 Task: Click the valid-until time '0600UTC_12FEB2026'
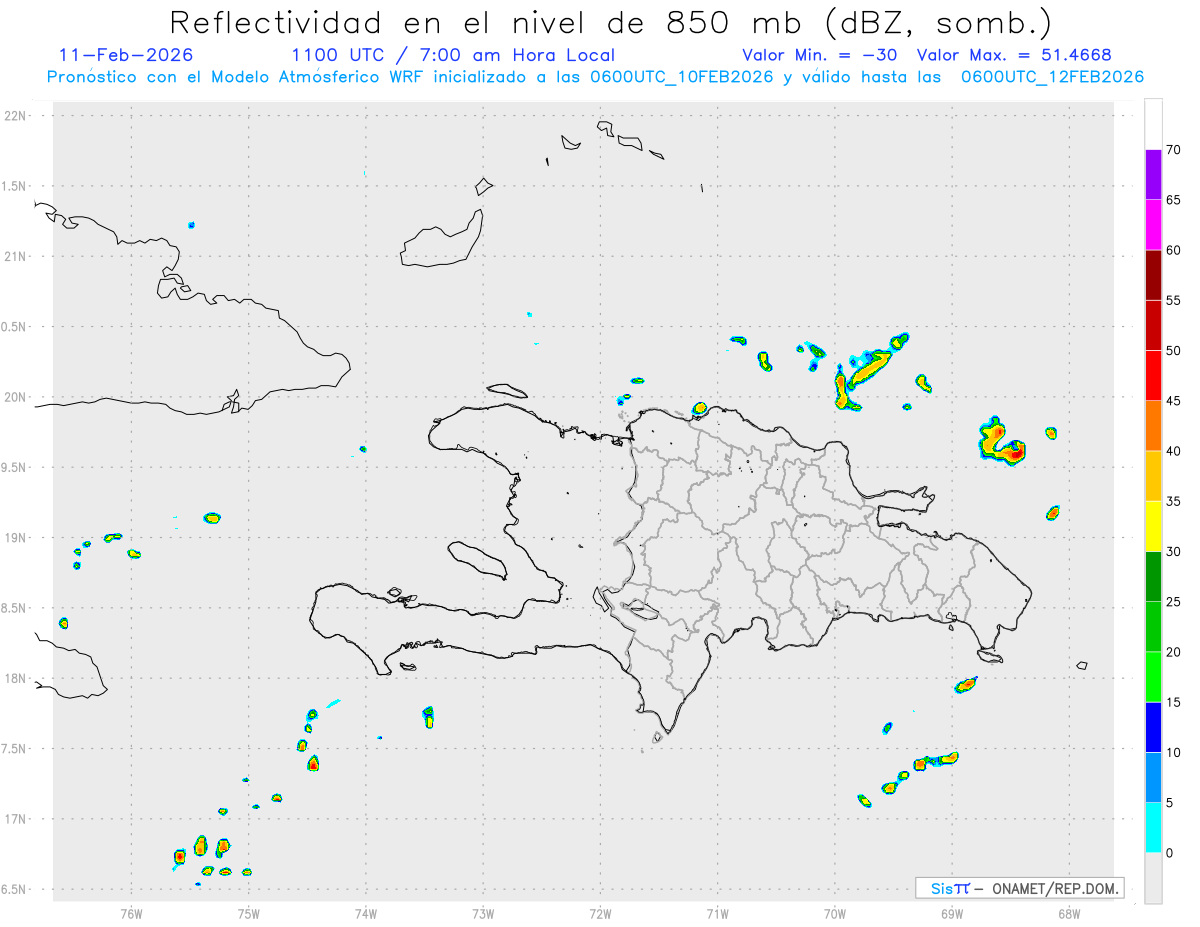[x=1052, y=77]
